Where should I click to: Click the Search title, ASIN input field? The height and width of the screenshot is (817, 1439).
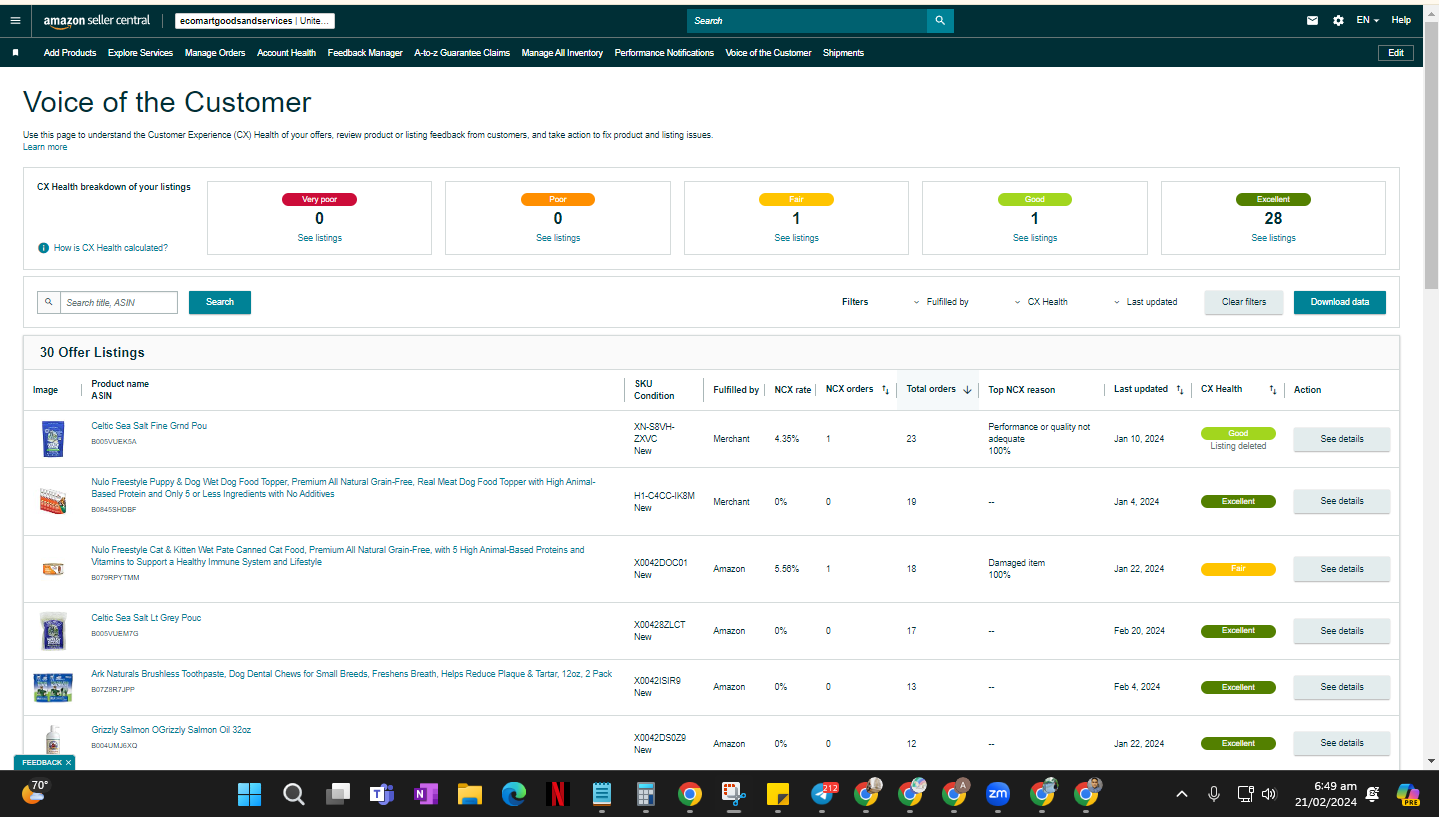pos(118,302)
